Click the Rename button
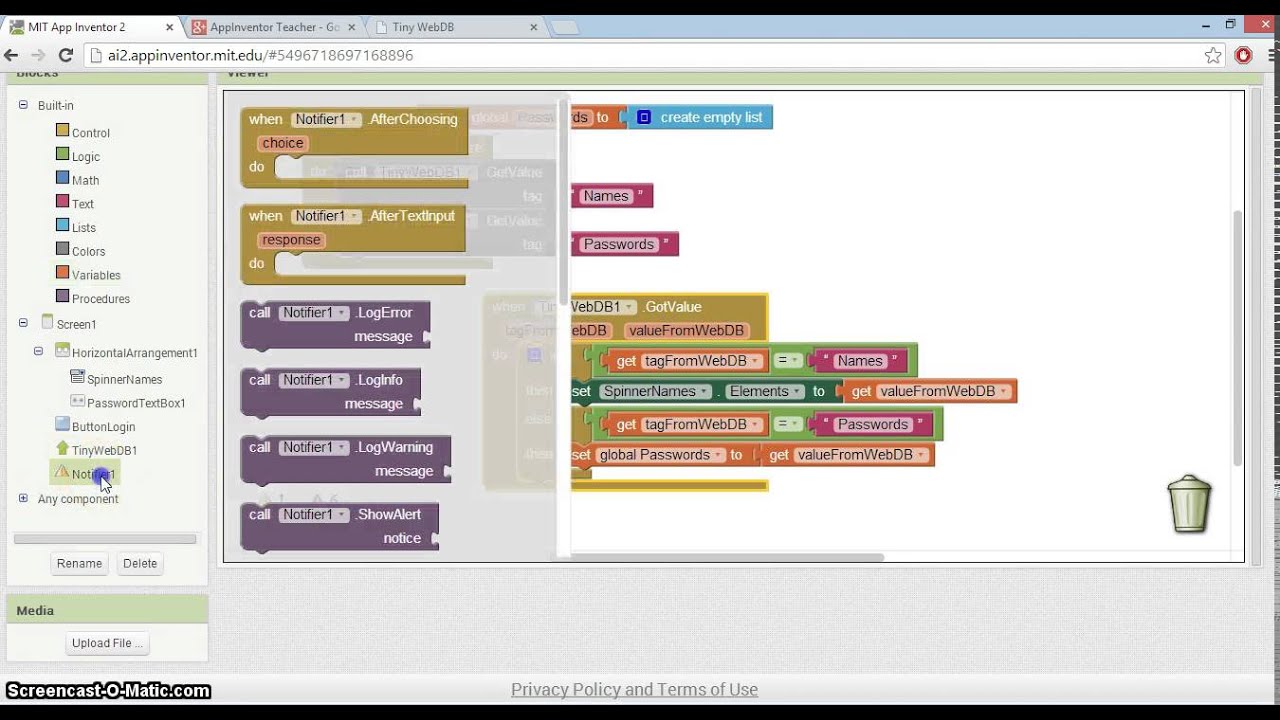This screenshot has width=1280, height=720. 79,563
